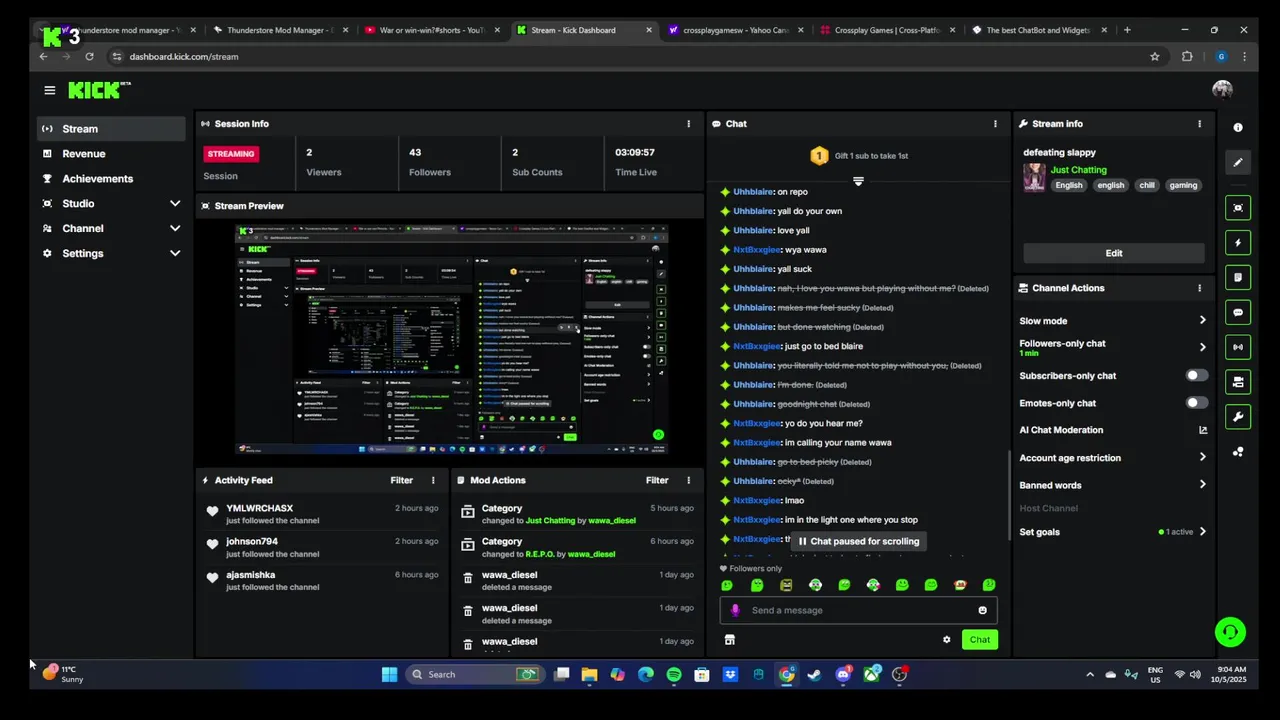Click the Just Chatting category link
Image resolution: width=1280 pixels, height=720 pixels.
click(x=1078, y=170)
